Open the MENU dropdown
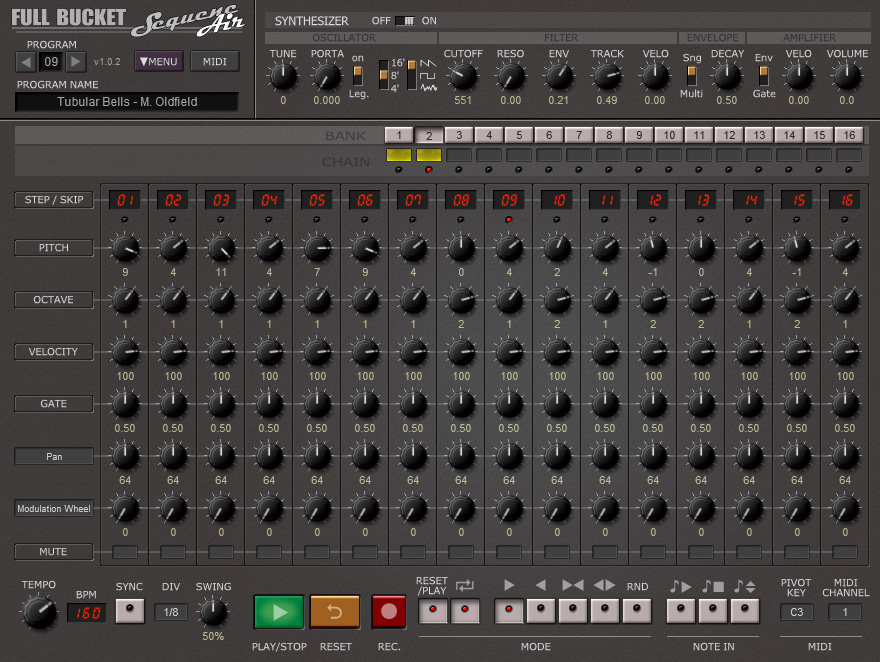 (x=159, y=62)
